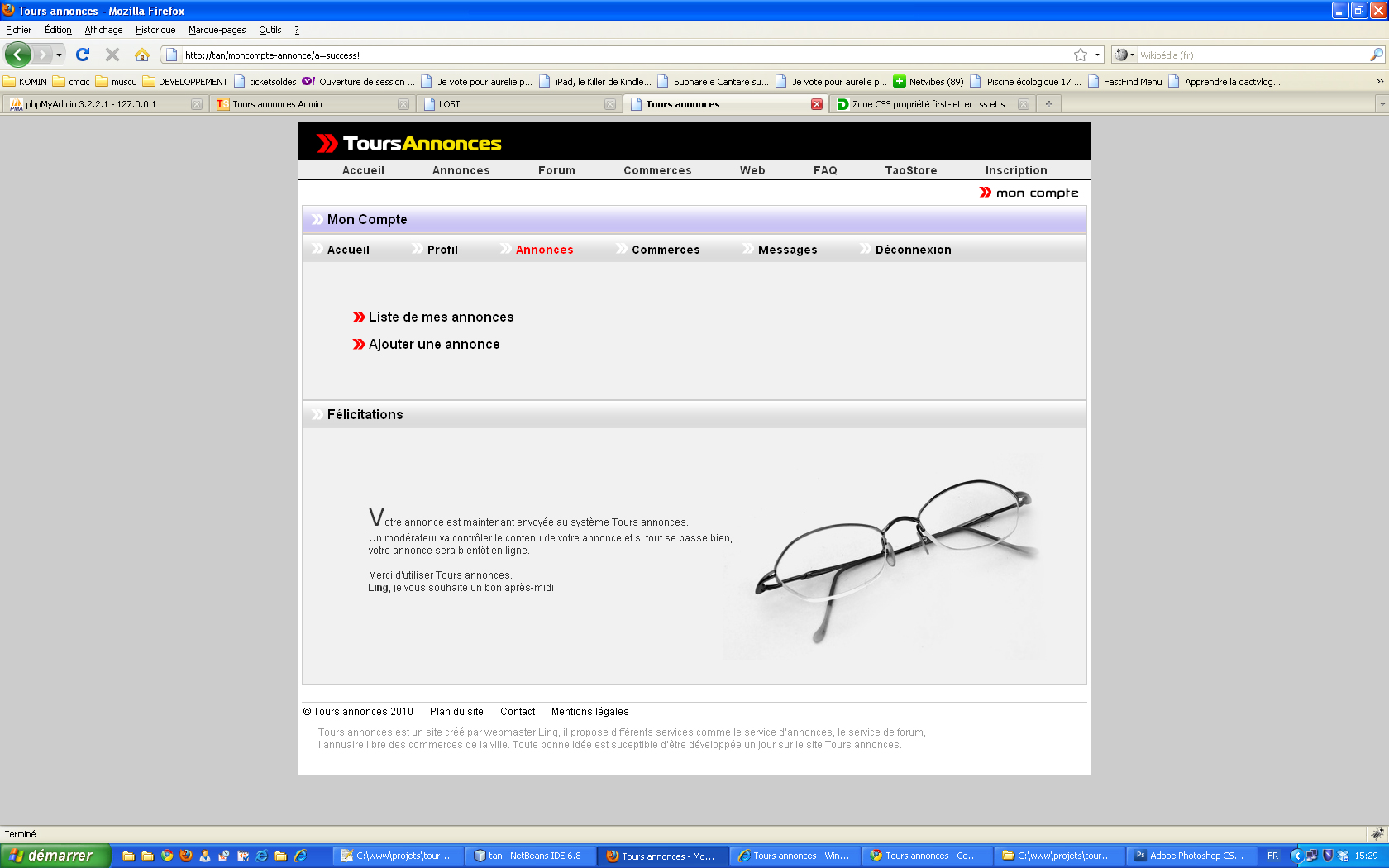The width and height of the screenshot is (1389, 868).
Task: Switch to Adobe Photoshop CS taskbar window
Action: (1191, 856)
